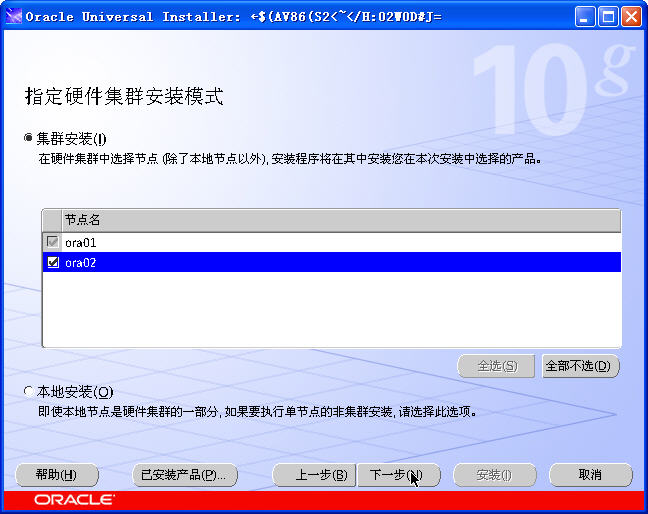Click the 节点名 column header
The width and height of the screenshot is (648, 514).
click(341, 220)
